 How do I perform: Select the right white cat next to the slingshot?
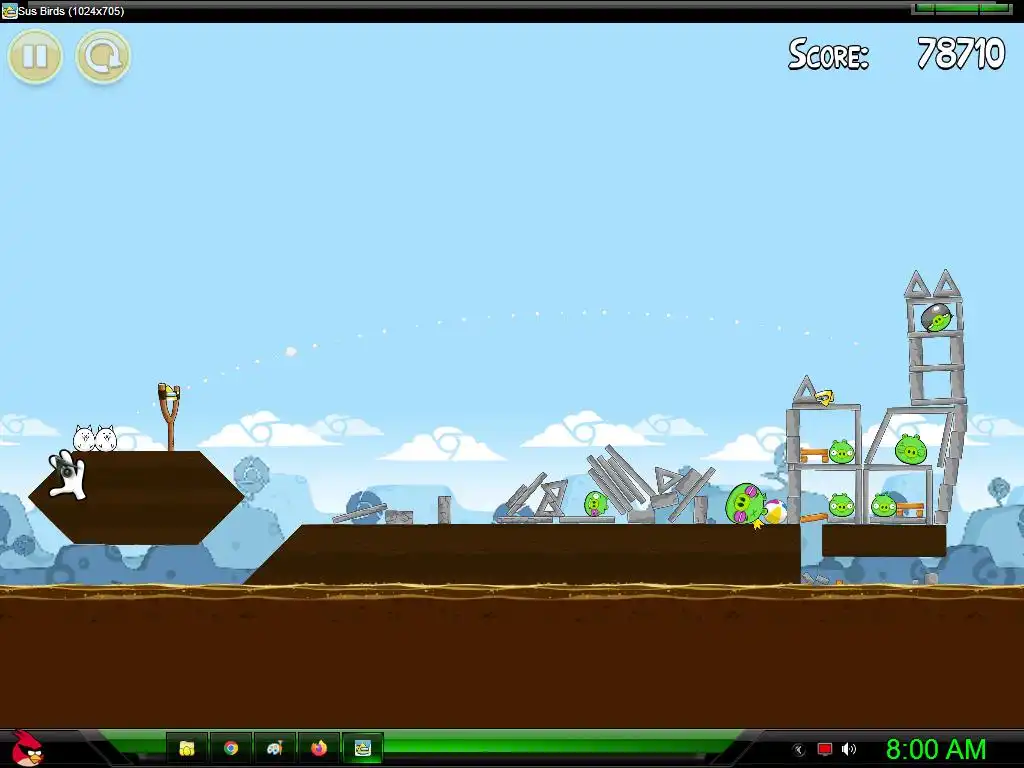(106, 438)
